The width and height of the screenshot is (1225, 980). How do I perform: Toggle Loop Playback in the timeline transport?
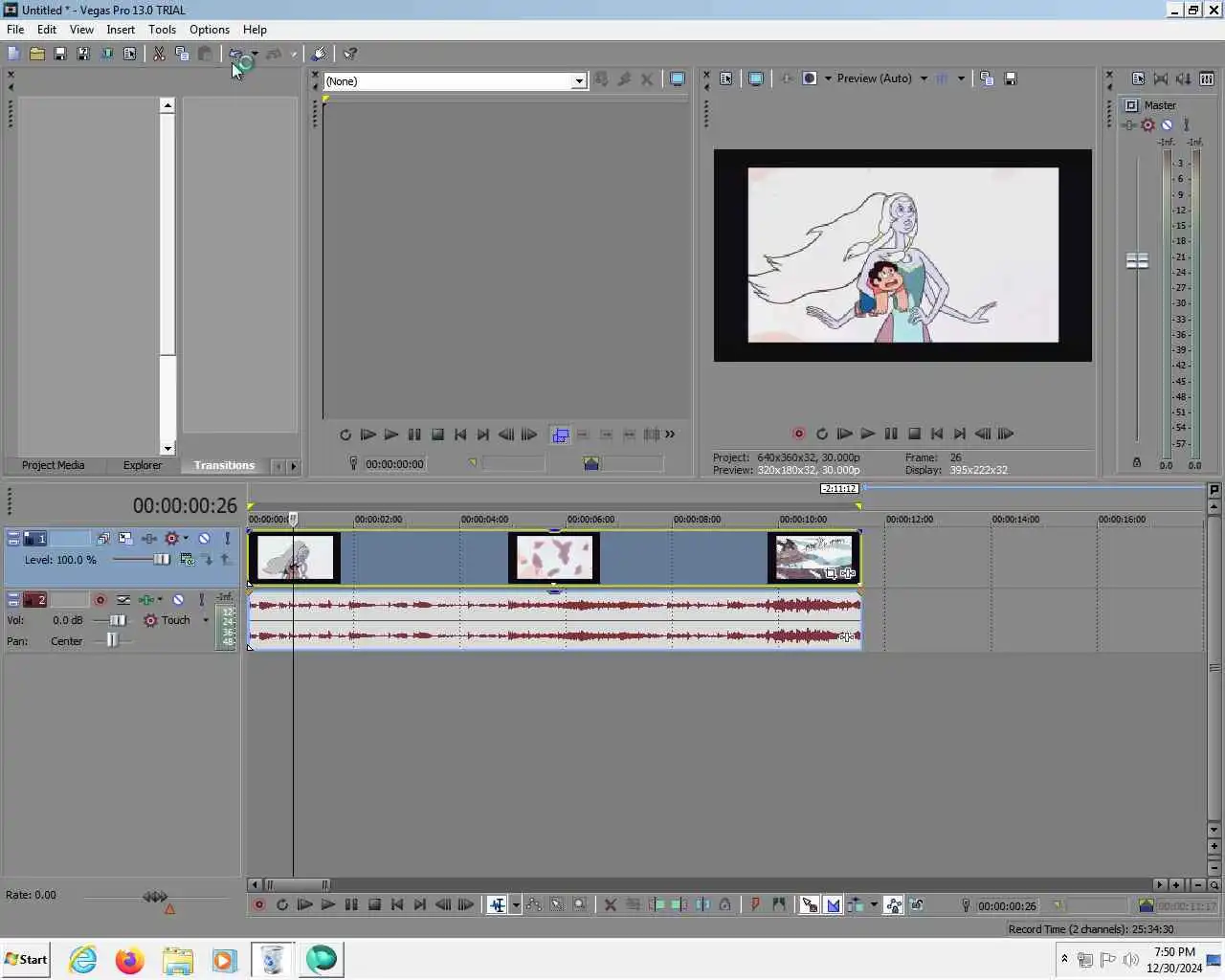pyautogui.click(x=282, y=904)
